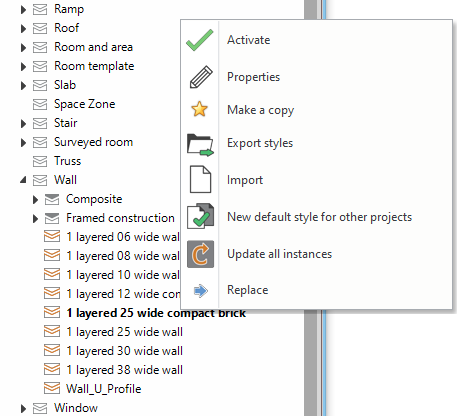470x416 pixels.
Task: Click the orange Update all instances icon
Action: [200, 254]
